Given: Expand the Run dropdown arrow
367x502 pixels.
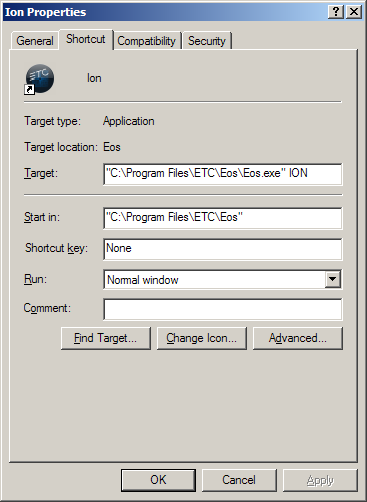Looking at the screenshot, I should coord(333,279).
